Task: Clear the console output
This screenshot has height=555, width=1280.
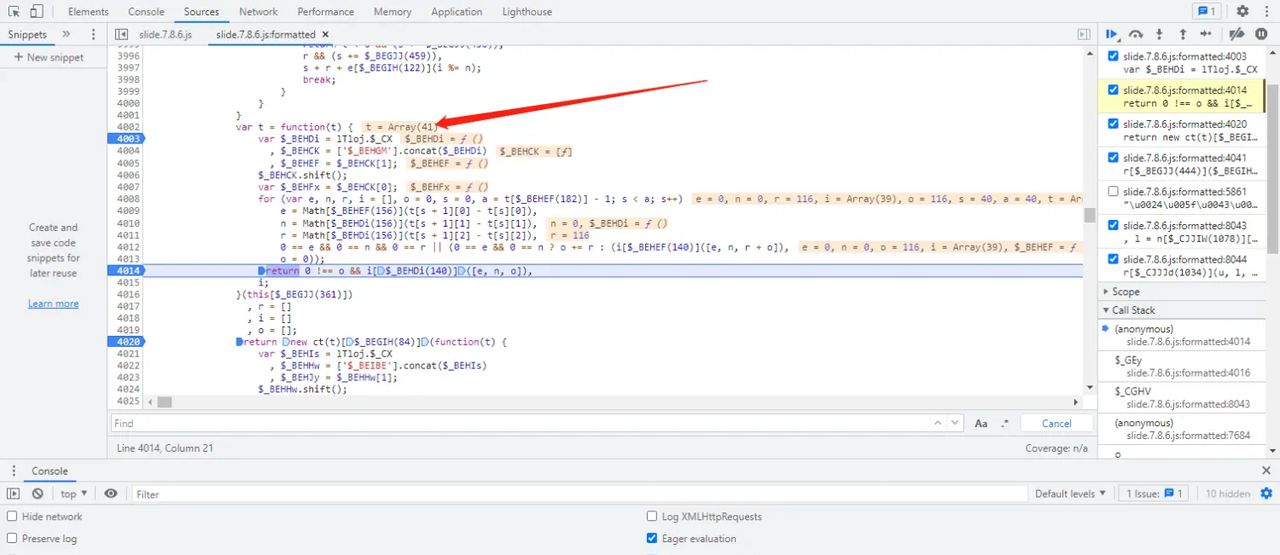Action: pyautogui.click(x=37, y=494)
